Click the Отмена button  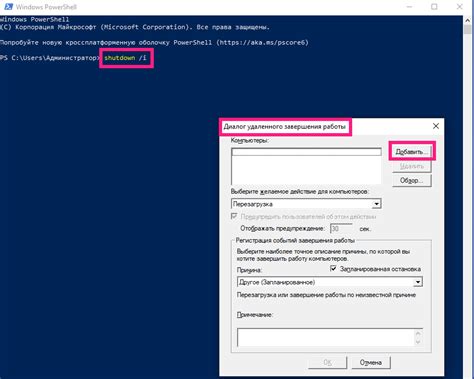click(x=370, y=362)
